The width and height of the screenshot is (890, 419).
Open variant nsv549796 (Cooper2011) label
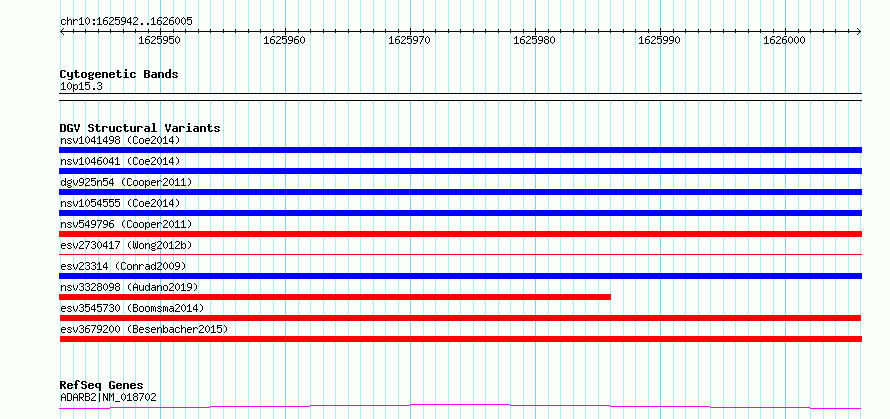click(126, 224)
